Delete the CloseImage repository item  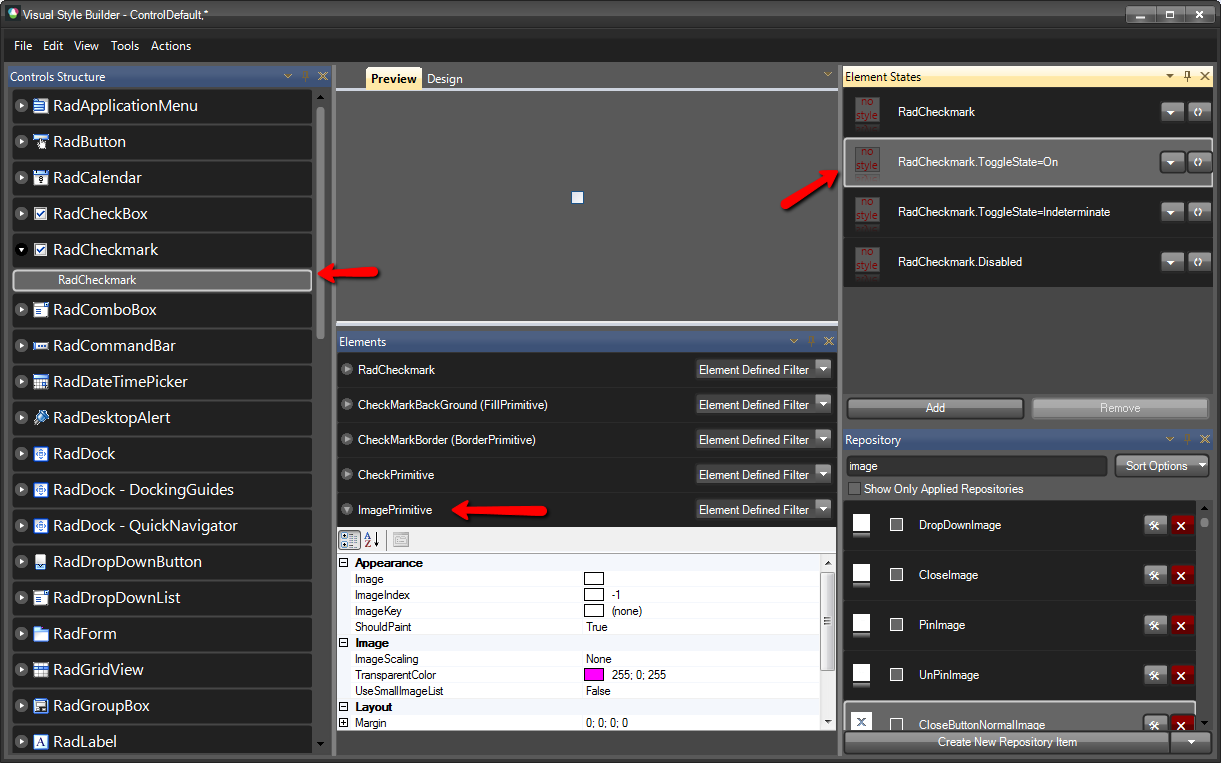click(x=1182, y=575)
